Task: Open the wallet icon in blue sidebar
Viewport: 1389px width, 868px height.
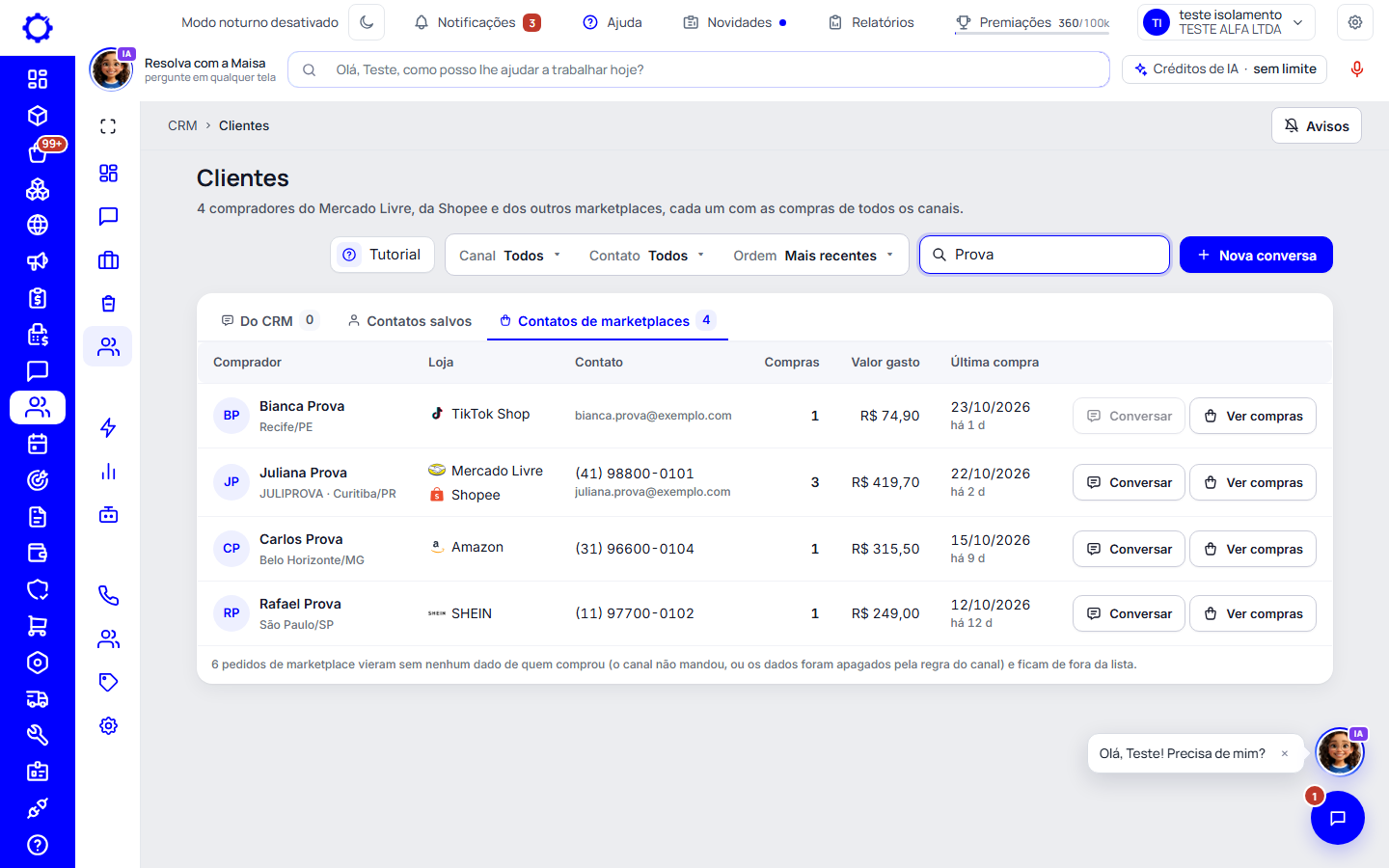Action: coord(38,553)
